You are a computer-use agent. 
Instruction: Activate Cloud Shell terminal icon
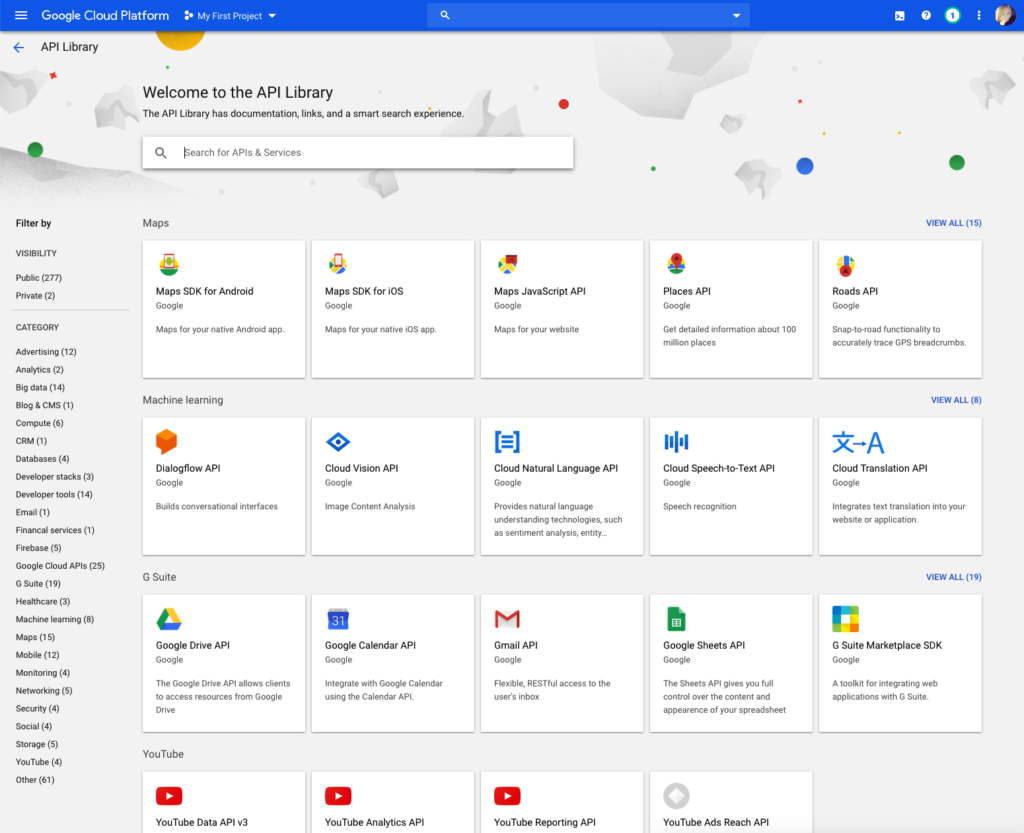(x=899, y=16)
